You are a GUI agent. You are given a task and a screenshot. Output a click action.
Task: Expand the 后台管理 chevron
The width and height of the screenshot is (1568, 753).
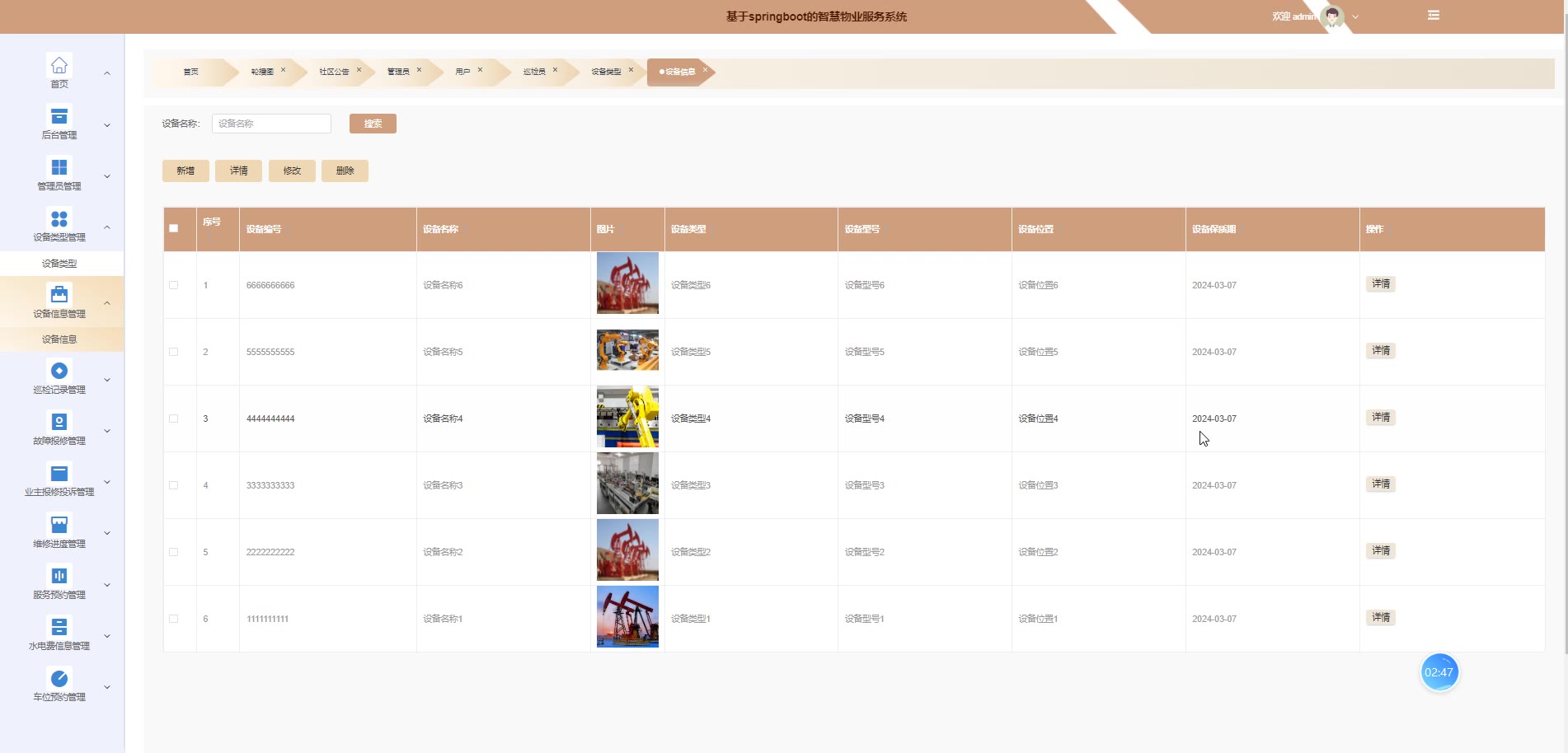pos(107,125)
